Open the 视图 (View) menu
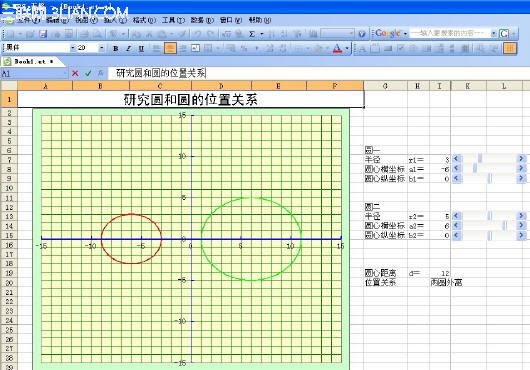Screen dimensions: 530x370 tap(86, 20)
